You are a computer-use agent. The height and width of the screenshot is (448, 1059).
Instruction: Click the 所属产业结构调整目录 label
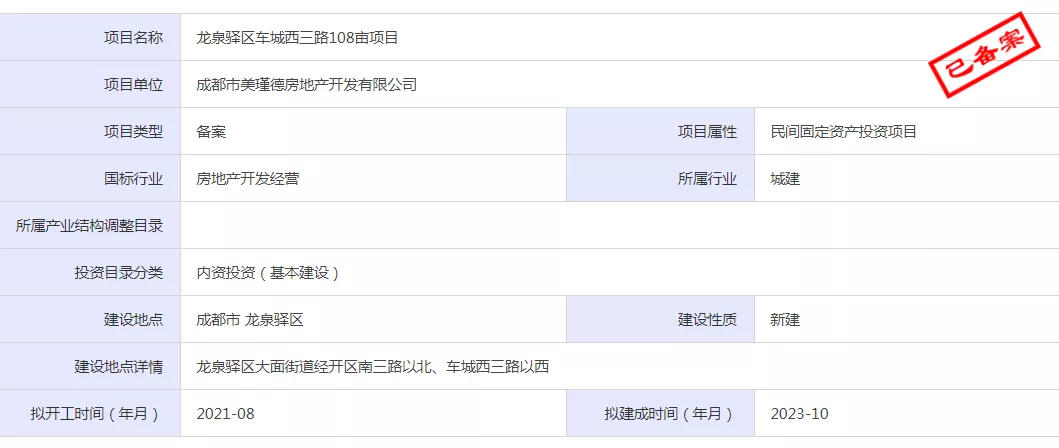(x=89, y=226)
